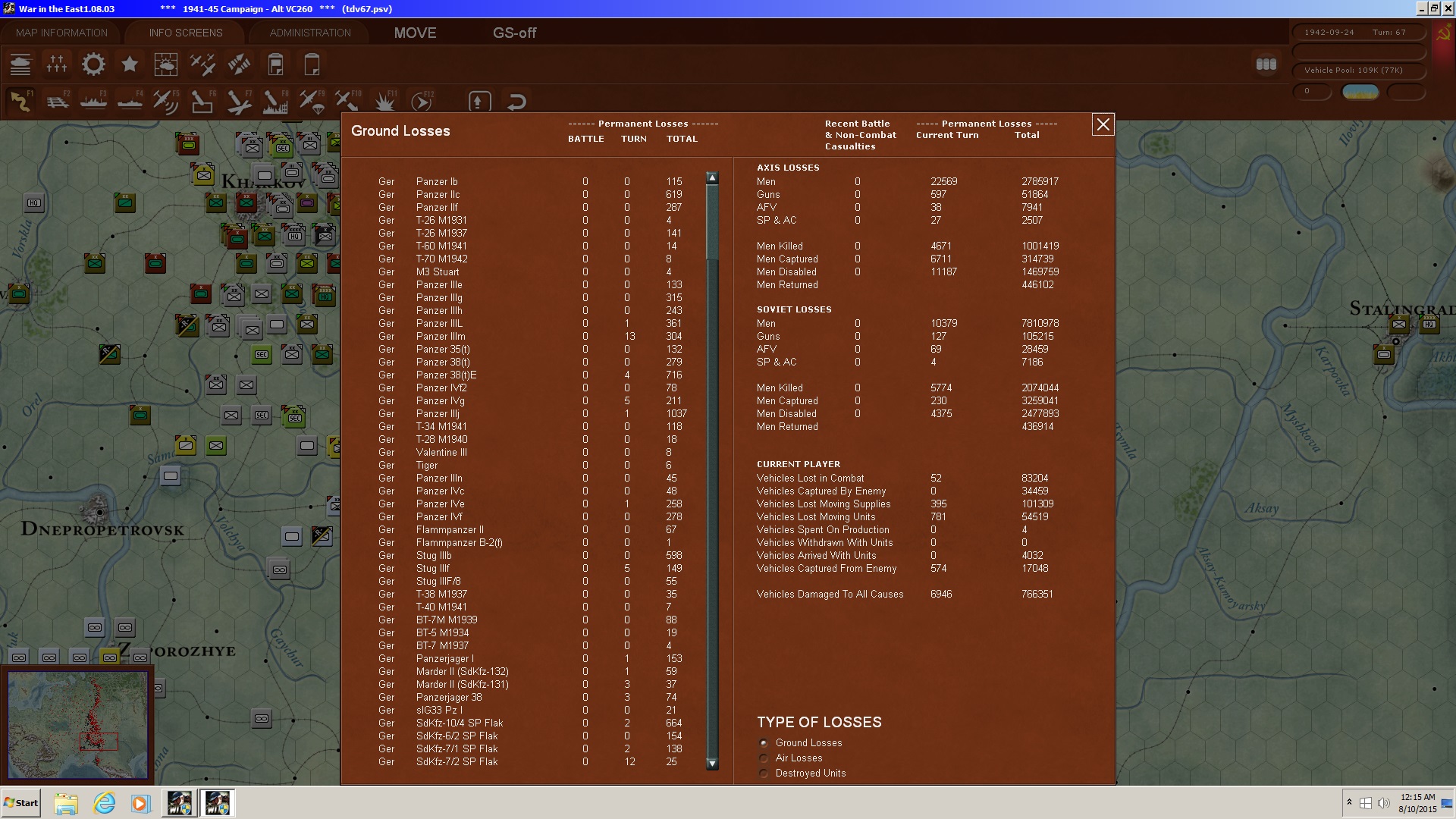Select F11 explosion attack mode icon
This screenshot has height=819, width=1456.
[384, 101]
